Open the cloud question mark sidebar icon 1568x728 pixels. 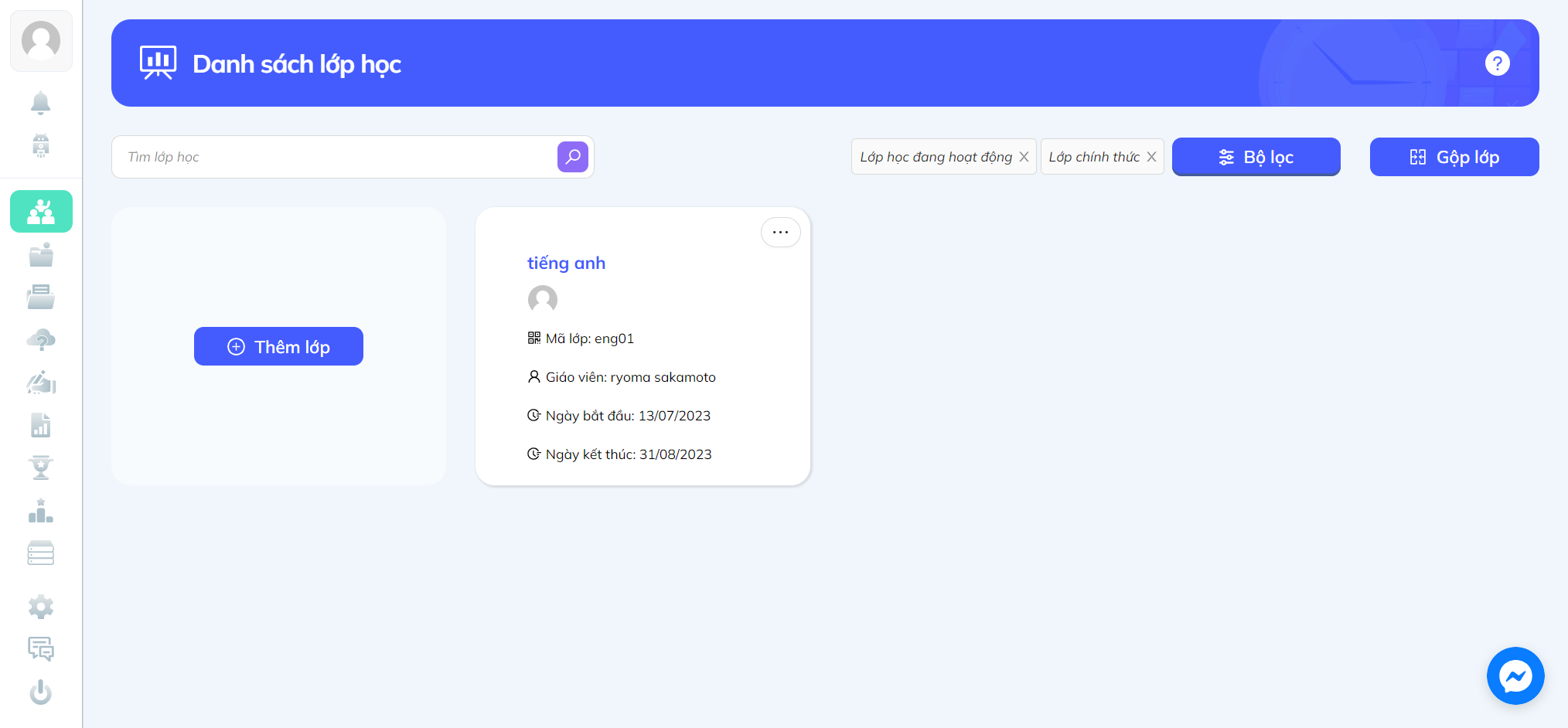[x=41, y=340]
